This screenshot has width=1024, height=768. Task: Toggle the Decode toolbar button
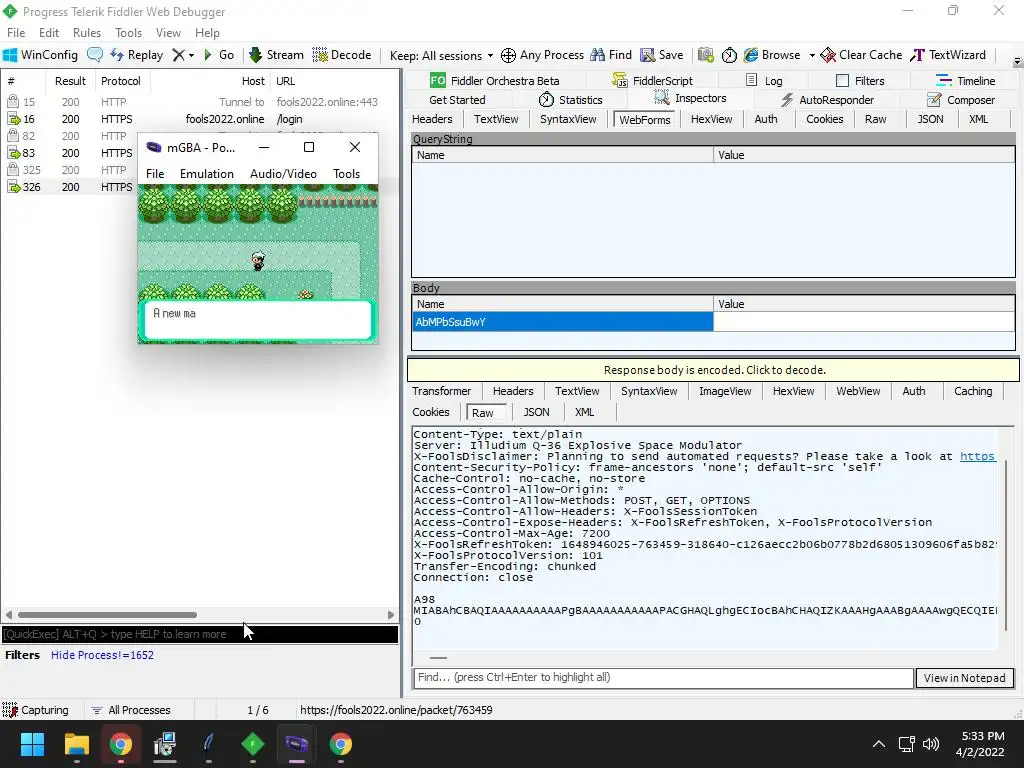coord(342,55)
